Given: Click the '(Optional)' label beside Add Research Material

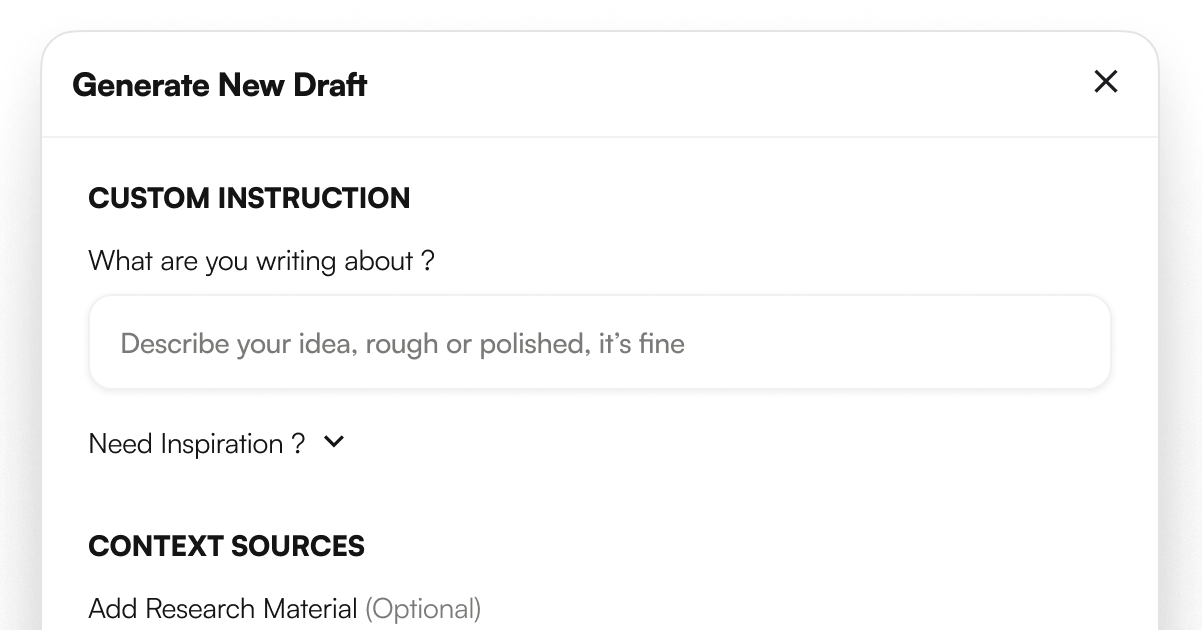Looking at the screenshot, I should tap(424, 608).
